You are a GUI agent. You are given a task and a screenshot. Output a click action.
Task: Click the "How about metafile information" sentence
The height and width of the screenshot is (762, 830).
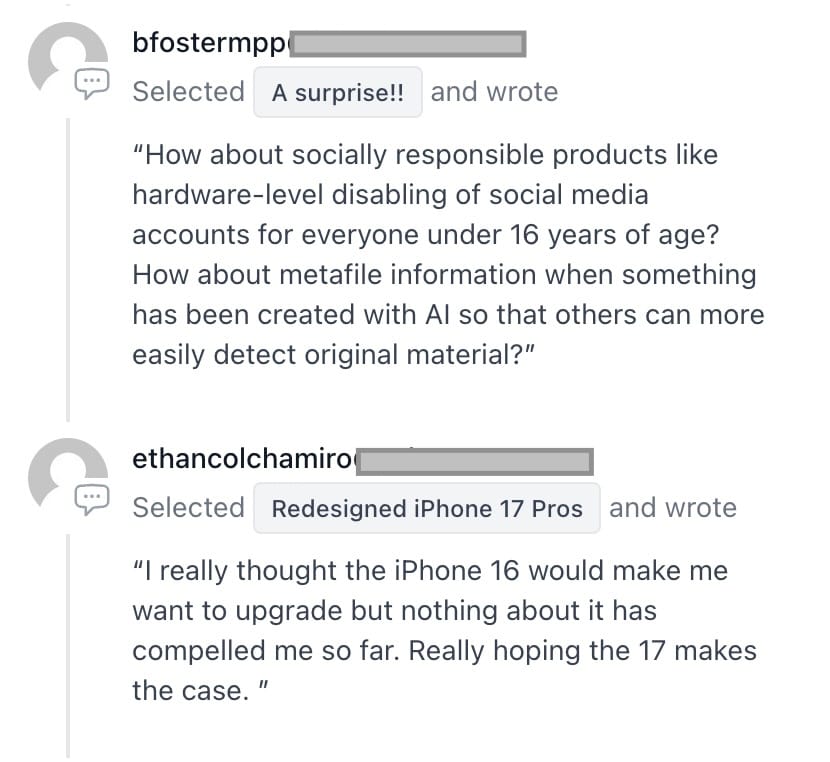click(448, 315)
